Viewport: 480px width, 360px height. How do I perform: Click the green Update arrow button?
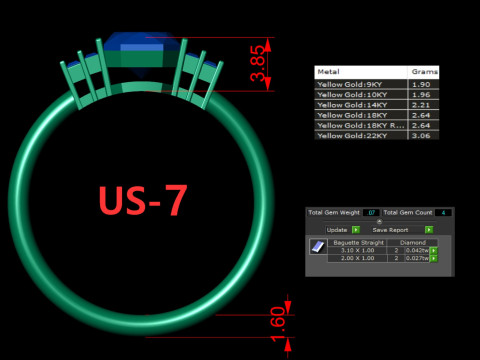356,230
